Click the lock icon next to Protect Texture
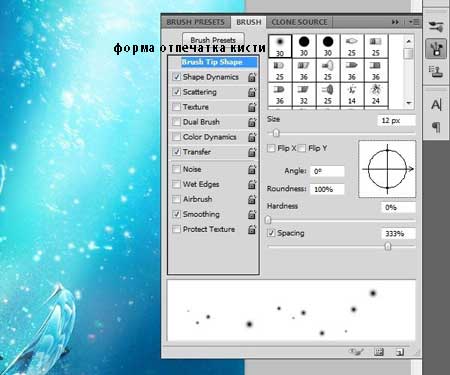This screenshot has width=450, height=375. click(252, 229)
